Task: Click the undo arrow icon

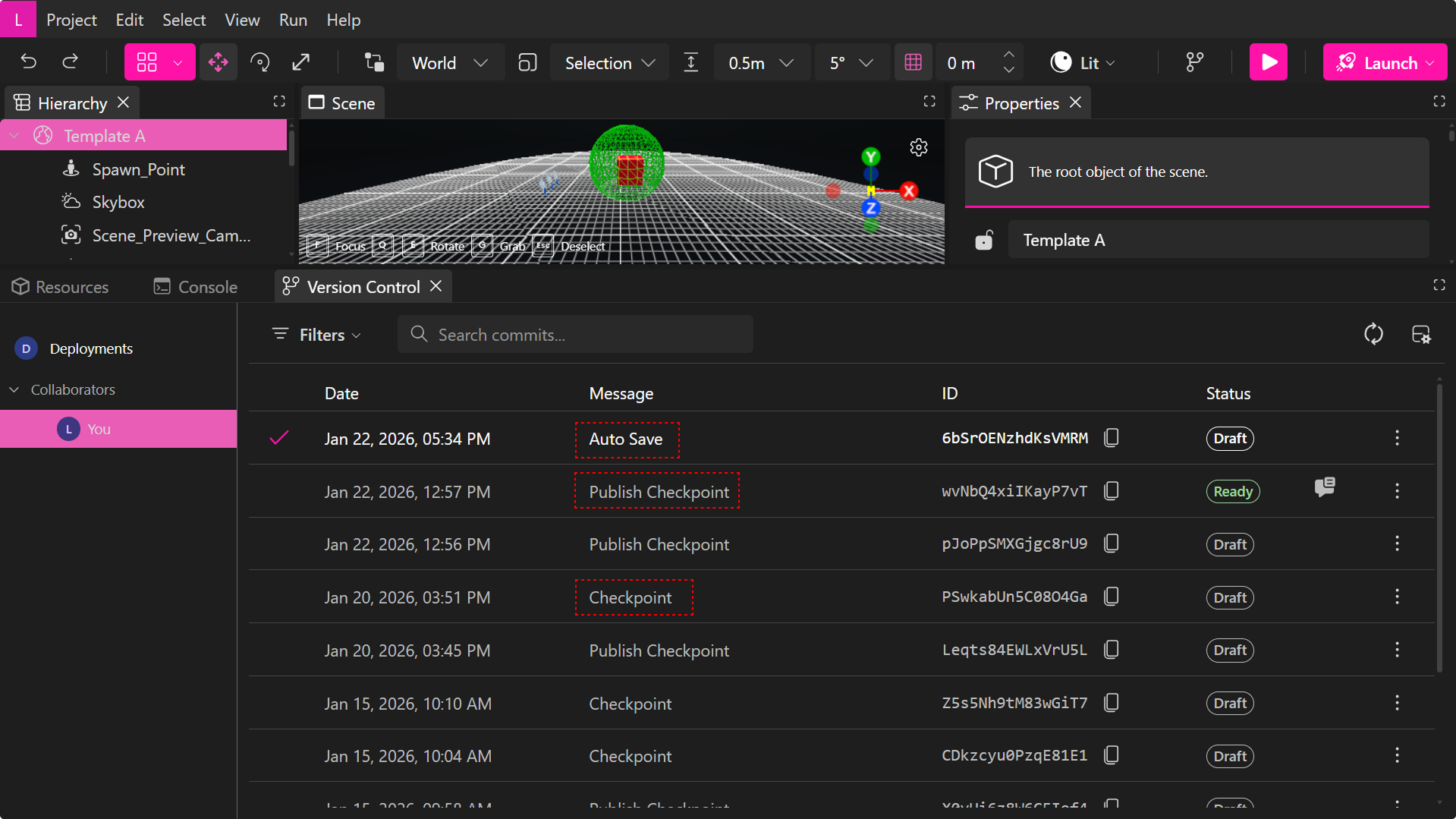Action: click(x=29, y=62)
